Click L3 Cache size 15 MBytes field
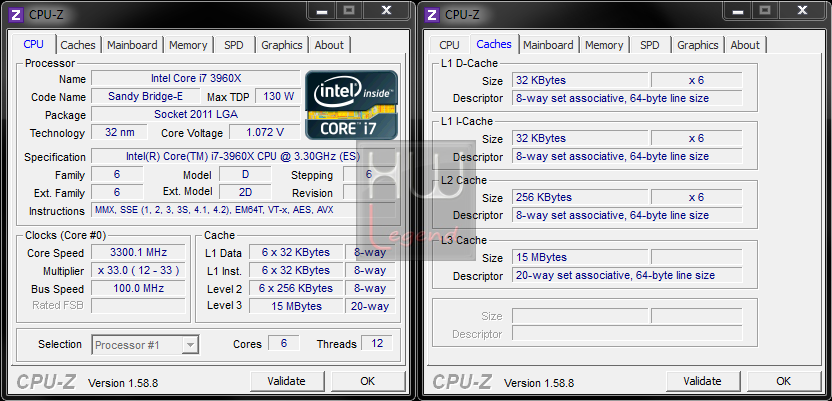This screenshot has height=401, width=832. (580, 257)
